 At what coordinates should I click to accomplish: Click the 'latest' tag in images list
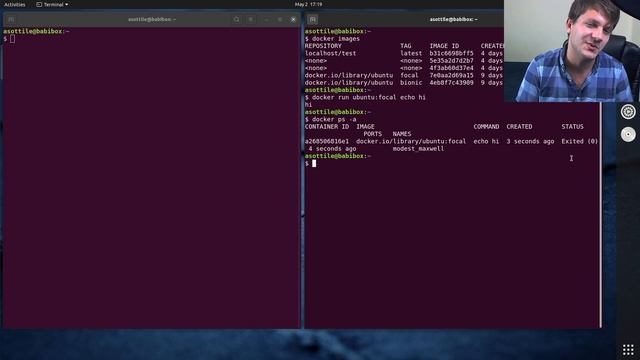coord(411,53)
